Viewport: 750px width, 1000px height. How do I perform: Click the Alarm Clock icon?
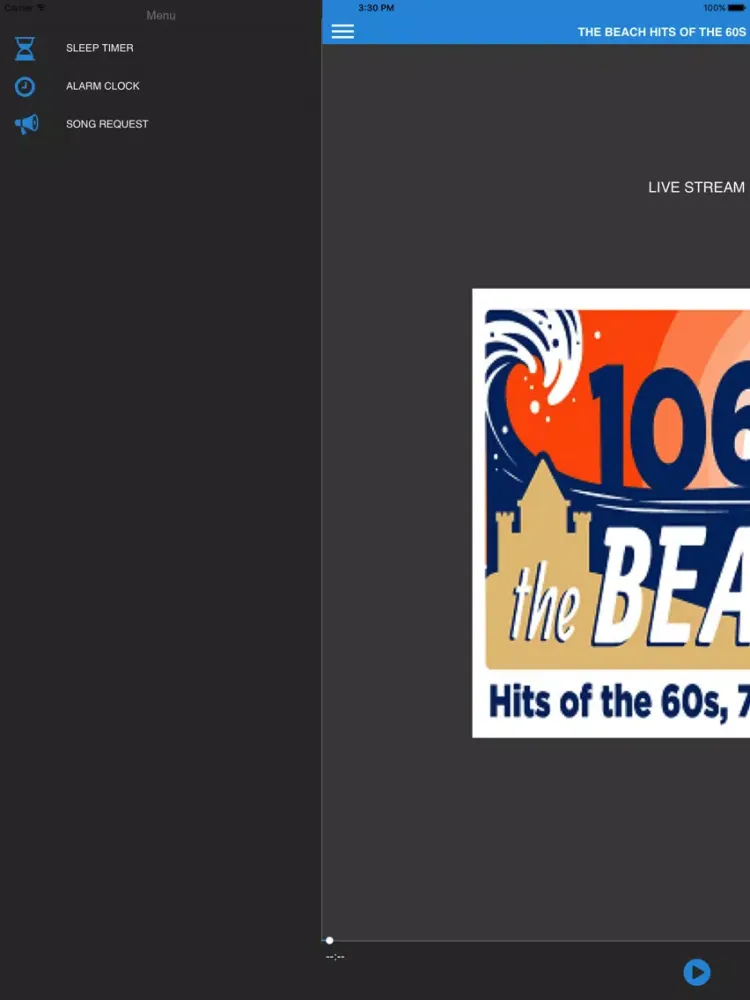tap(25, 86)
